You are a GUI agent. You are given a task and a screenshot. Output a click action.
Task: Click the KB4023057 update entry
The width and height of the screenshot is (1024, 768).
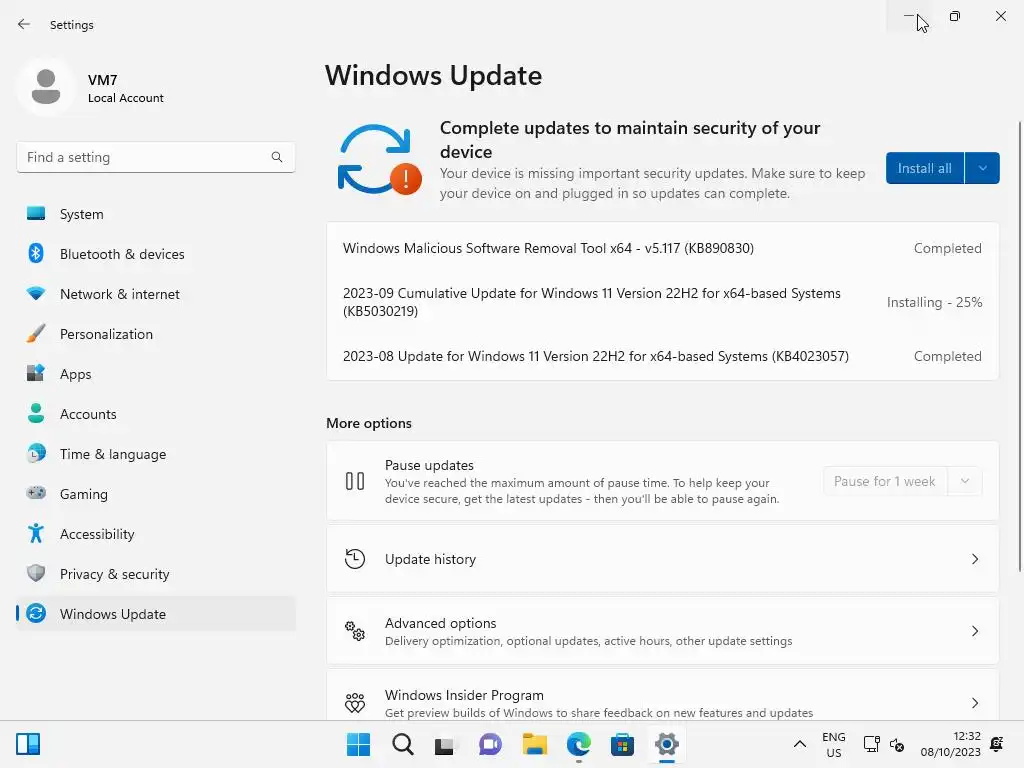[x=662, y=356]
